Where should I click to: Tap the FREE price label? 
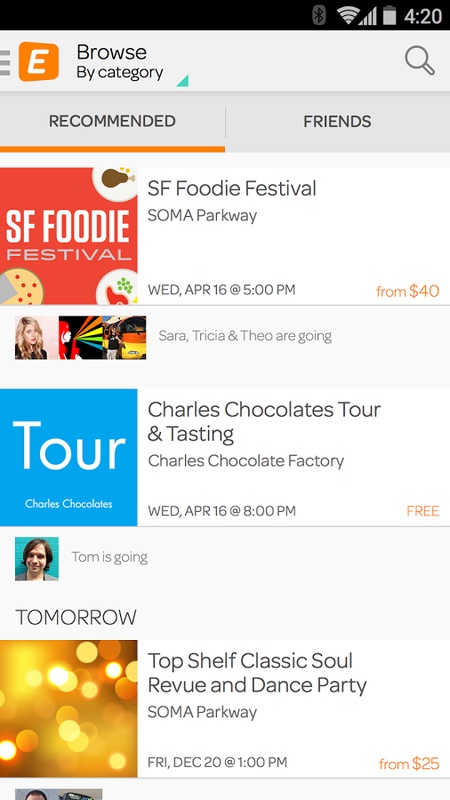[423, 511]
